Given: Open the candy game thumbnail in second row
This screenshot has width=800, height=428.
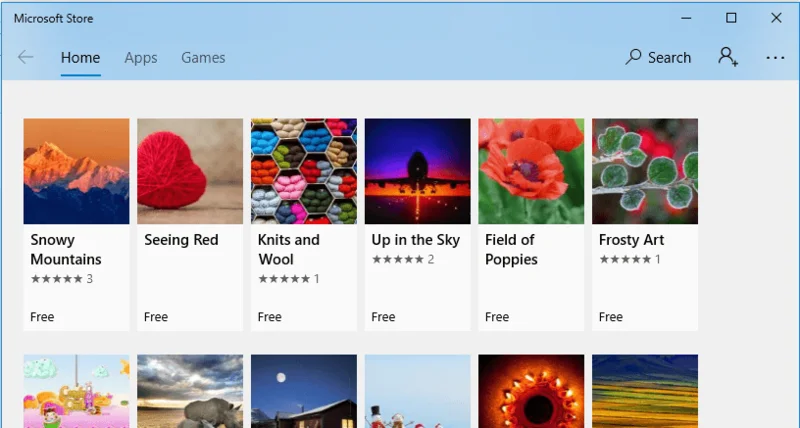Looking at the screenshot, I should coord(77,391).
